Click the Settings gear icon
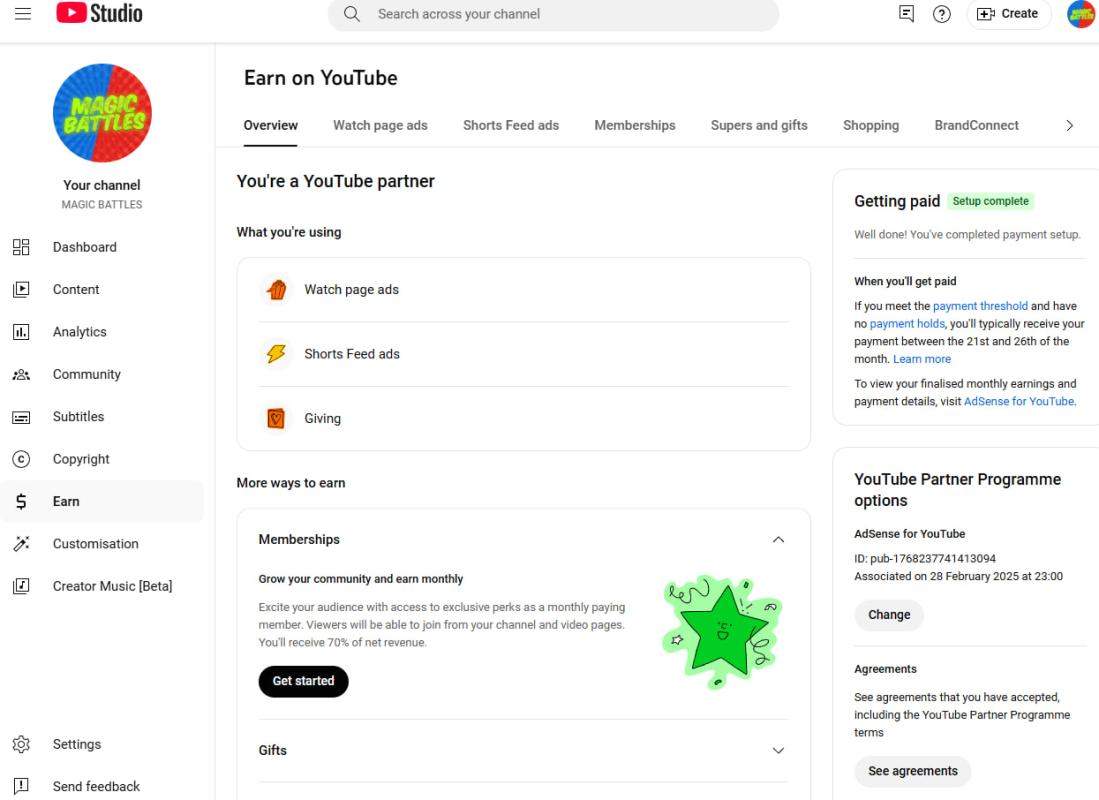Screen dimensions: 1099x800 point(21,744)
